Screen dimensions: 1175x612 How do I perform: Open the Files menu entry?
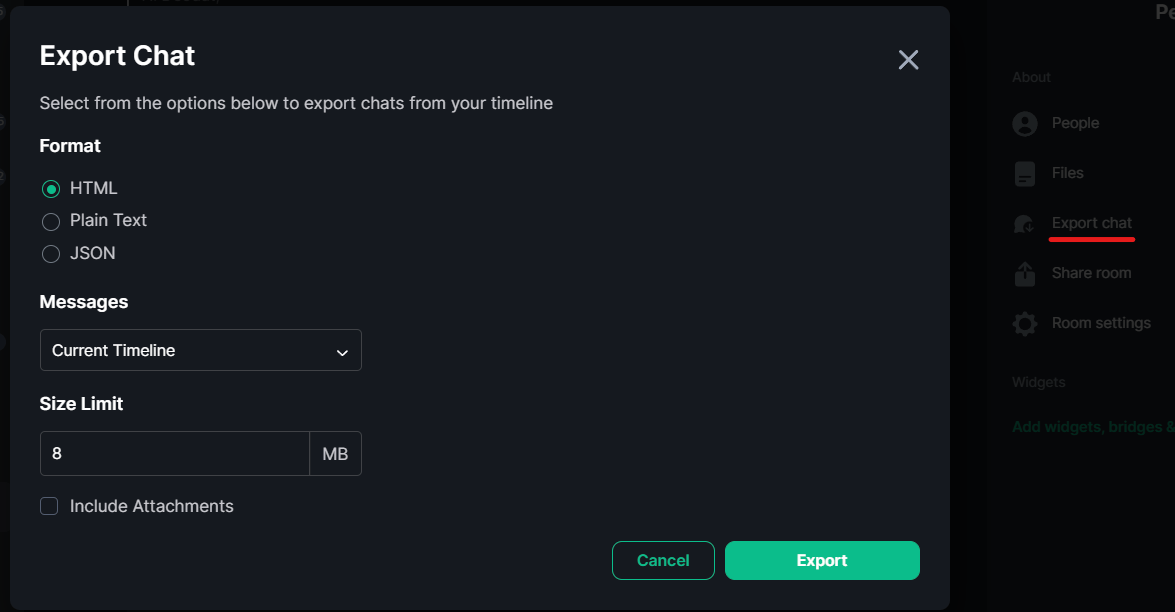1067,173
